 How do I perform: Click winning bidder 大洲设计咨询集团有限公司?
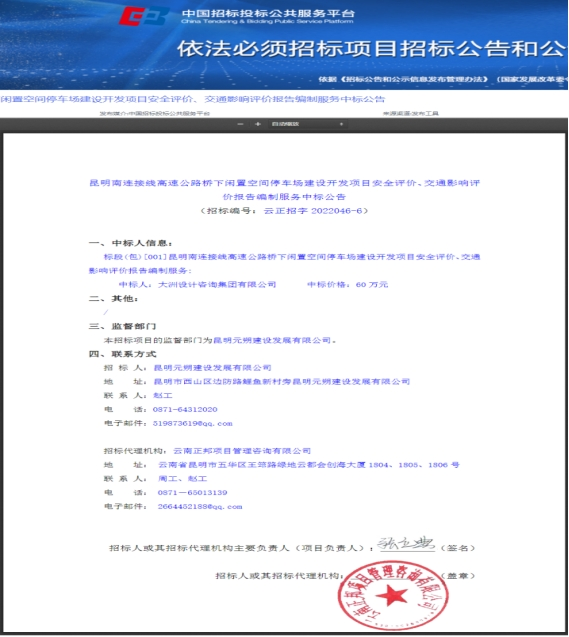pyautogui.click(x=217, y=284)
